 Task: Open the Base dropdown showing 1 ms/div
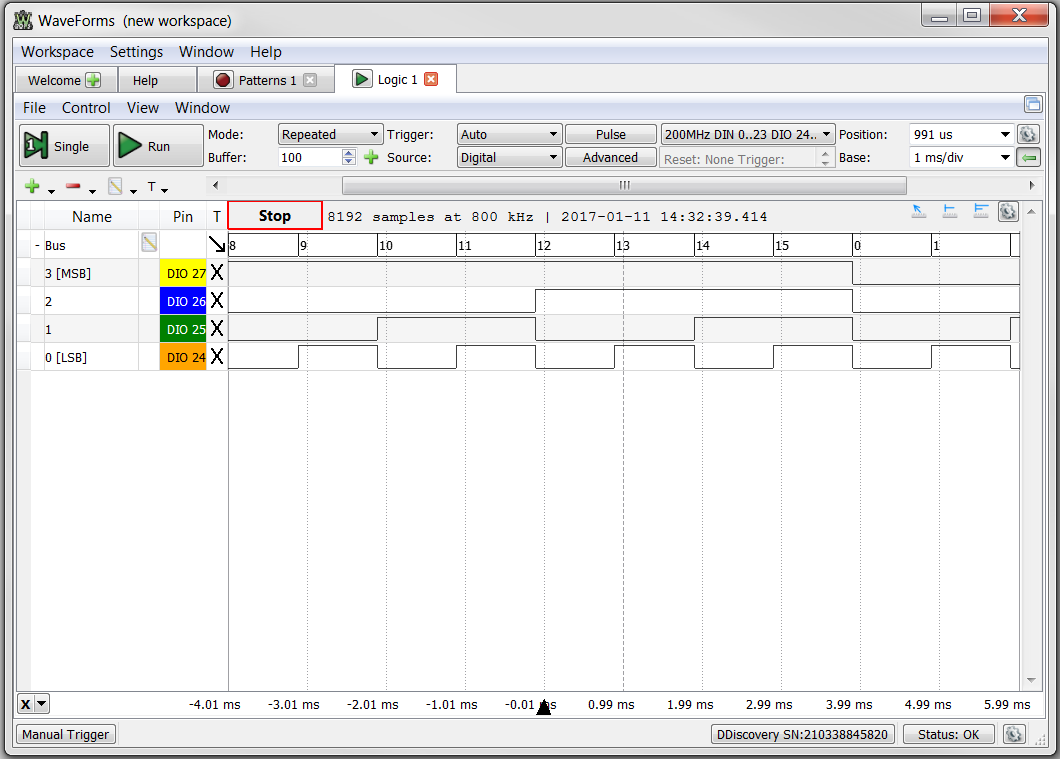(x=961, y=157)
